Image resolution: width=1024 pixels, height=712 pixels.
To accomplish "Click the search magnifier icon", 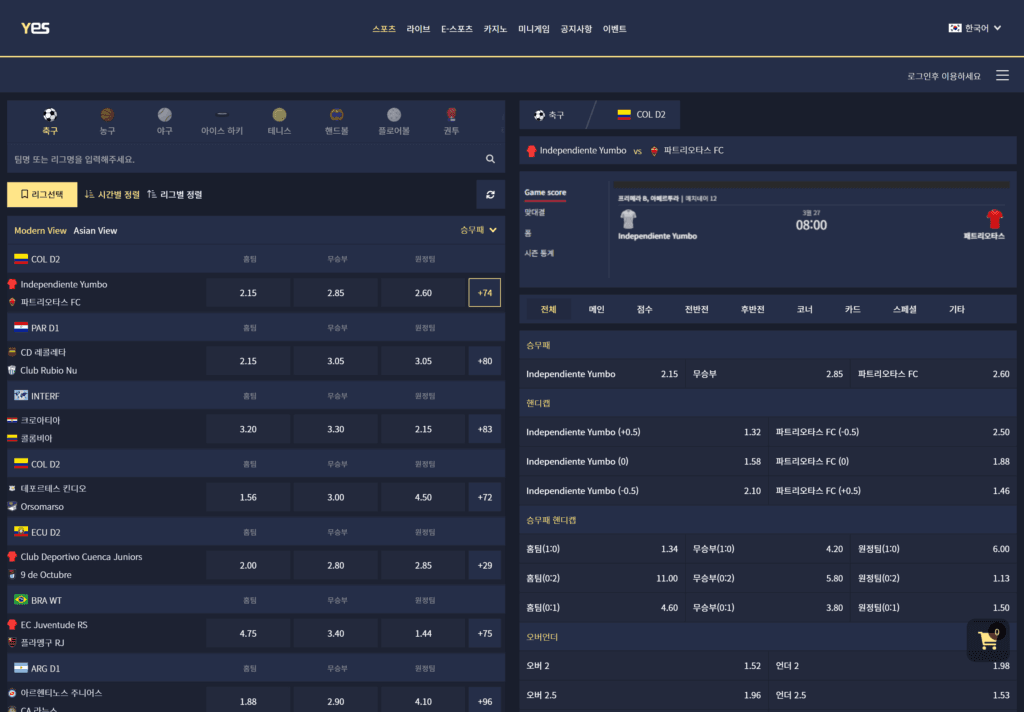I will pos(490,159).
